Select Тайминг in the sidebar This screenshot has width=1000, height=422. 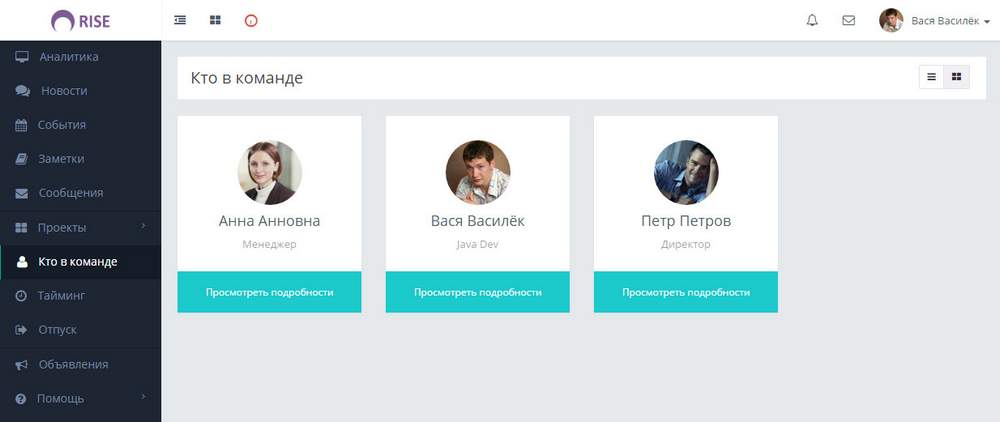click(61, 296)
